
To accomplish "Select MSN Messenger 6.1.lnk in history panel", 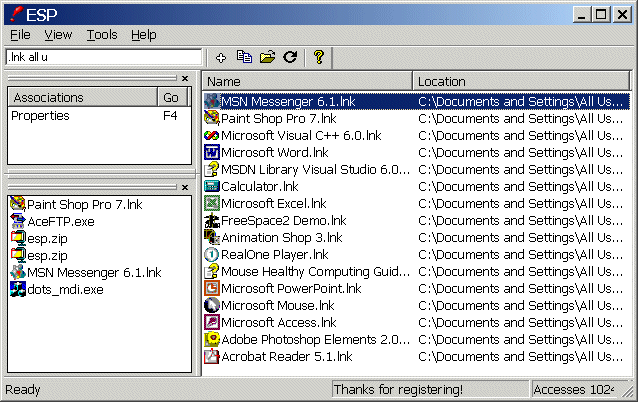I will (x=94, y=273).
